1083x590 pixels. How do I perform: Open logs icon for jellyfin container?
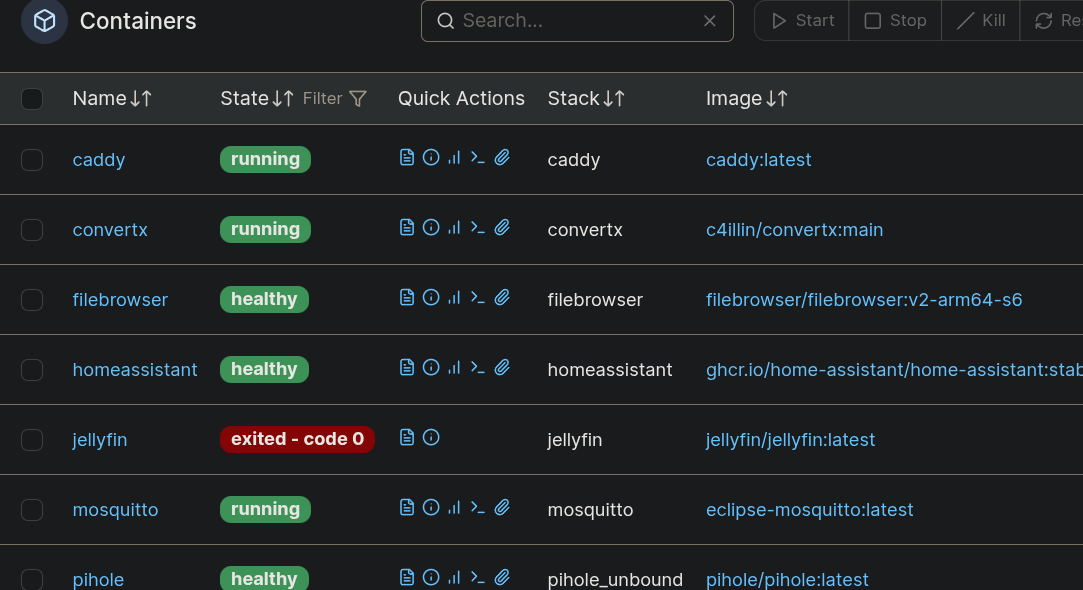point(406,438)
